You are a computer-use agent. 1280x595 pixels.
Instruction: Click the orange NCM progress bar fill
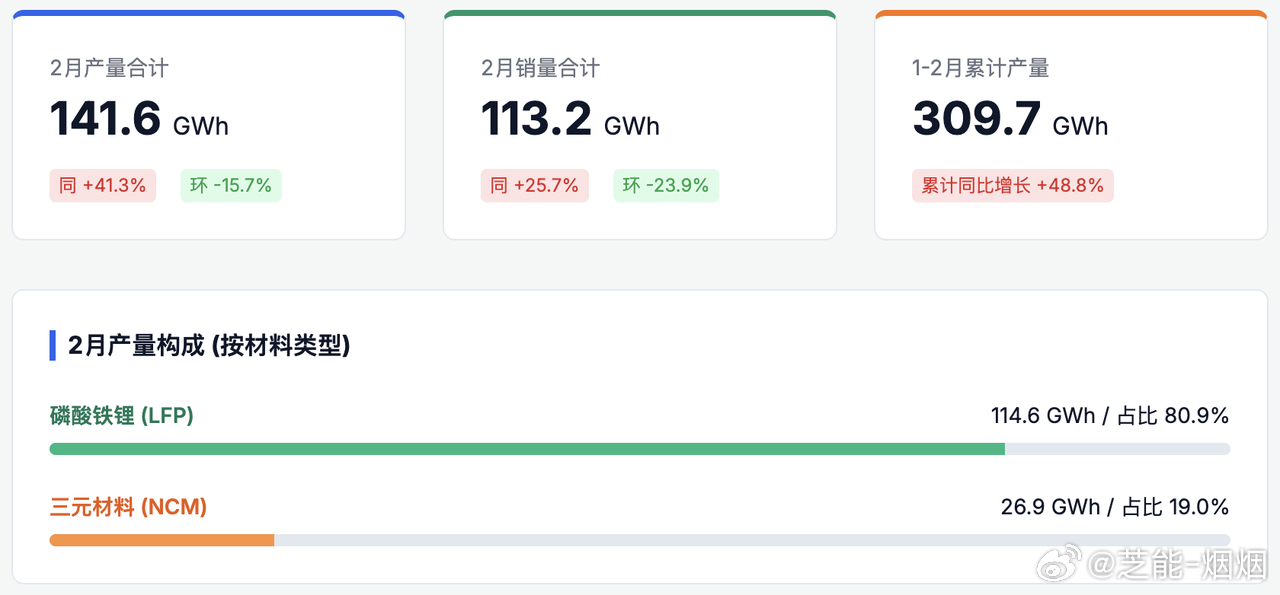pyautogui.click(x=162, y=540)
